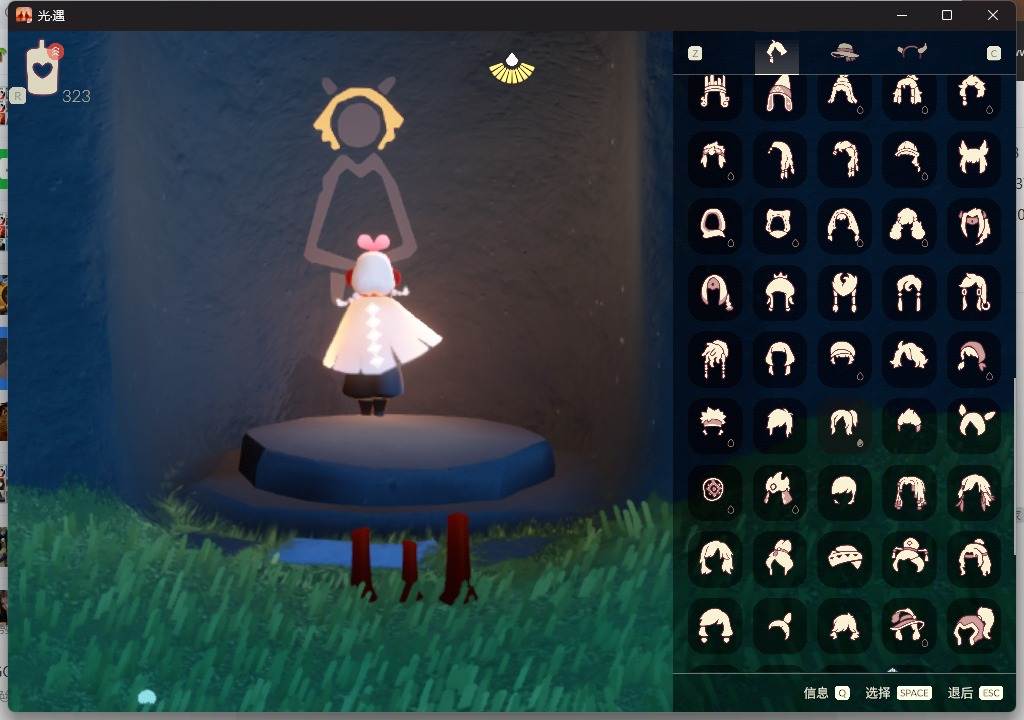Image resolution: width=1024 pixels, height=720 pixels.
Task: Click the 光遇 app icon in title bar
Action: [23, 15]
